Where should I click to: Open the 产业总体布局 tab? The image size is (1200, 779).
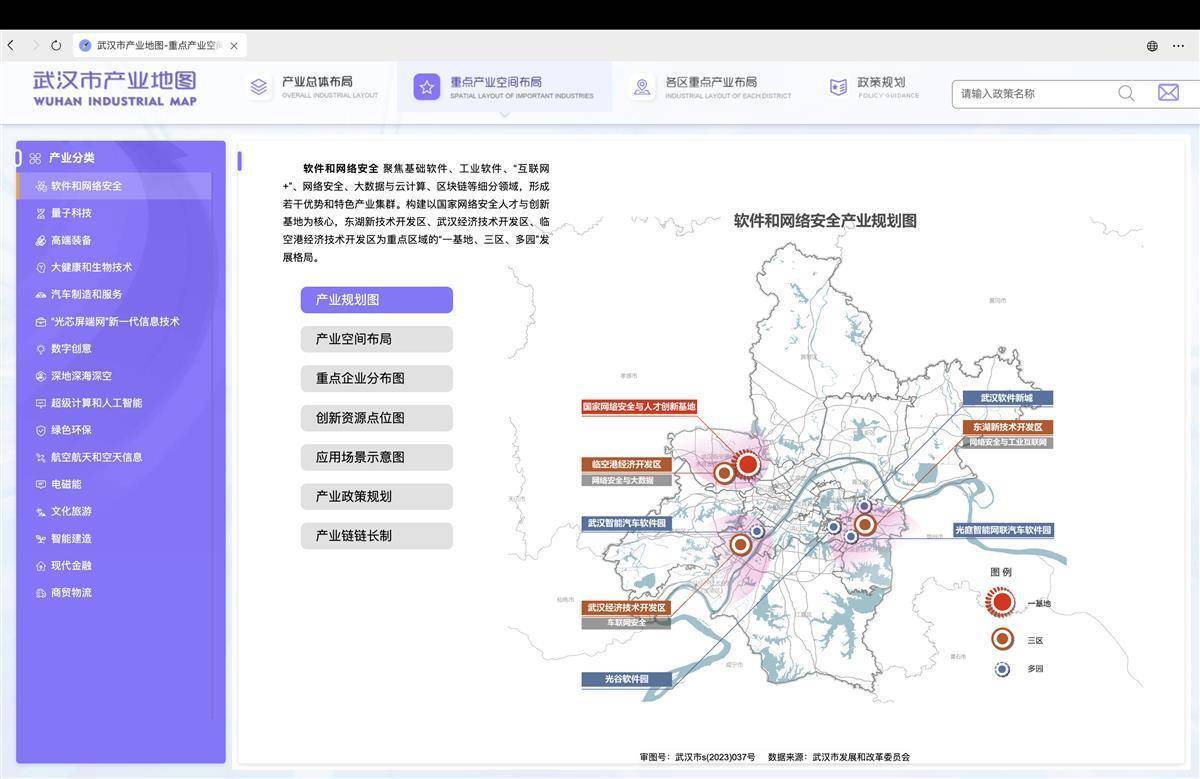click(x=316, y=87)
